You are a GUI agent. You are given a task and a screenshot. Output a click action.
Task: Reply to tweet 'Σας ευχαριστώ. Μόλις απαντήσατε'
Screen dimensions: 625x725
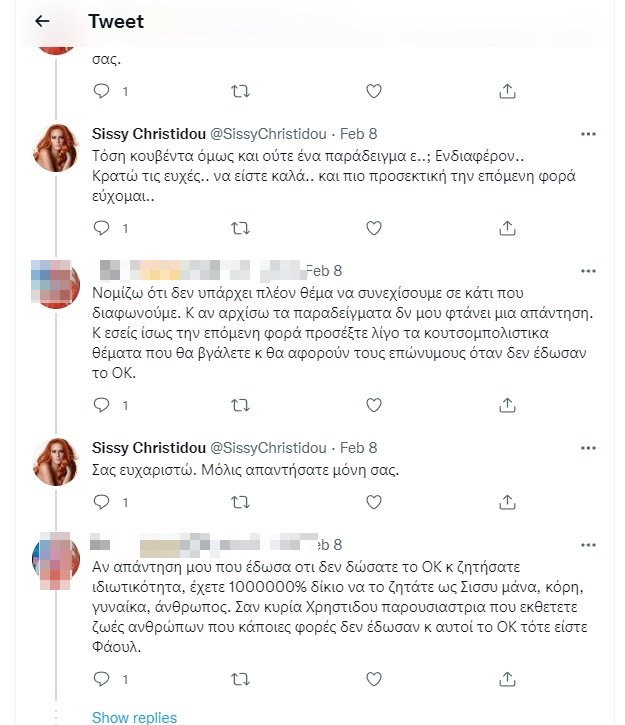click(x=101, y=501)
